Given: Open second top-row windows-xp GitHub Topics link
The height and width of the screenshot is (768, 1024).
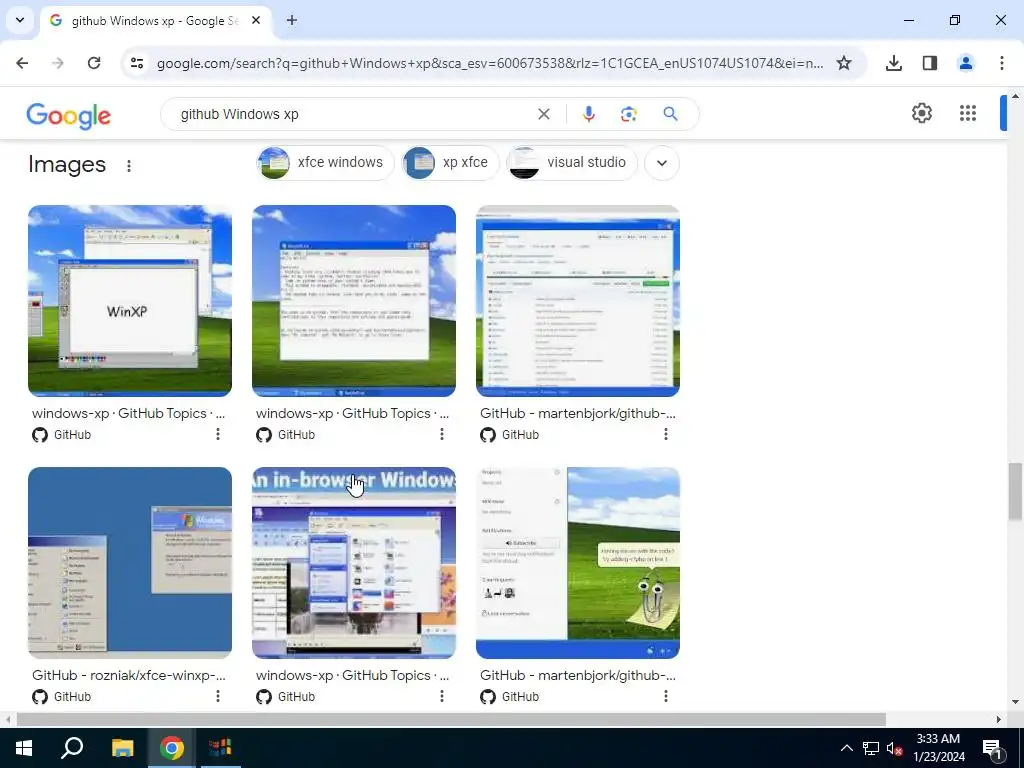Looking at the screenshot, I should click(x=353, y=413).
